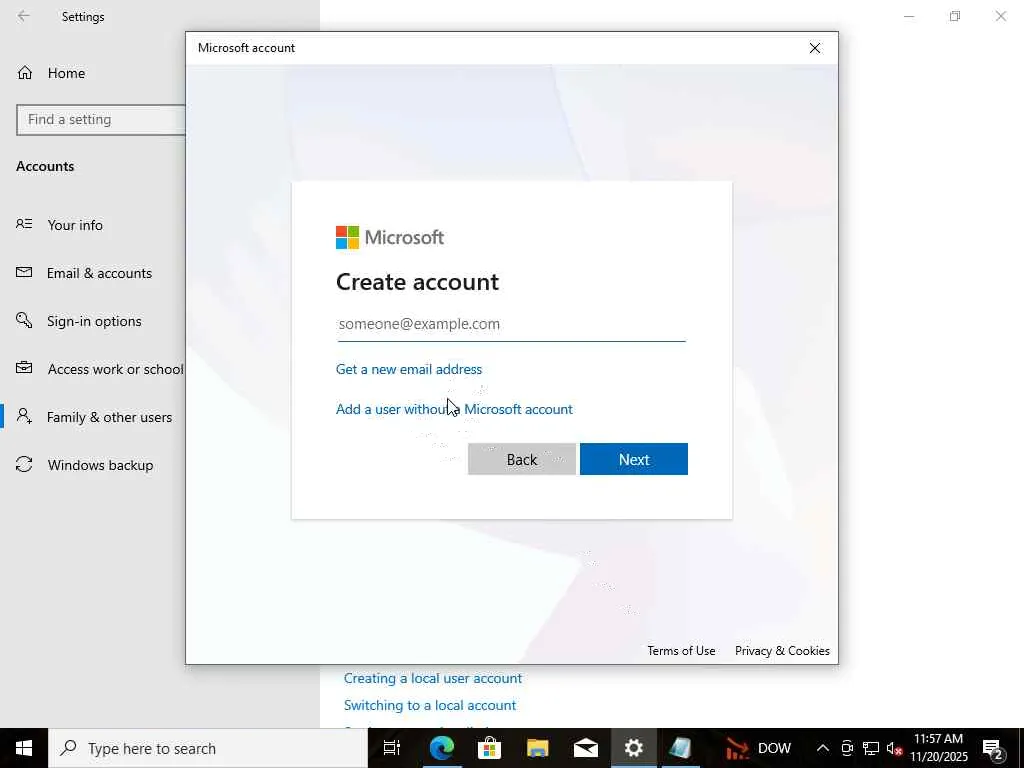Click the Sign-in options key icon
The height and width of the screenshot is (768, 1024).
coord(24,320)
